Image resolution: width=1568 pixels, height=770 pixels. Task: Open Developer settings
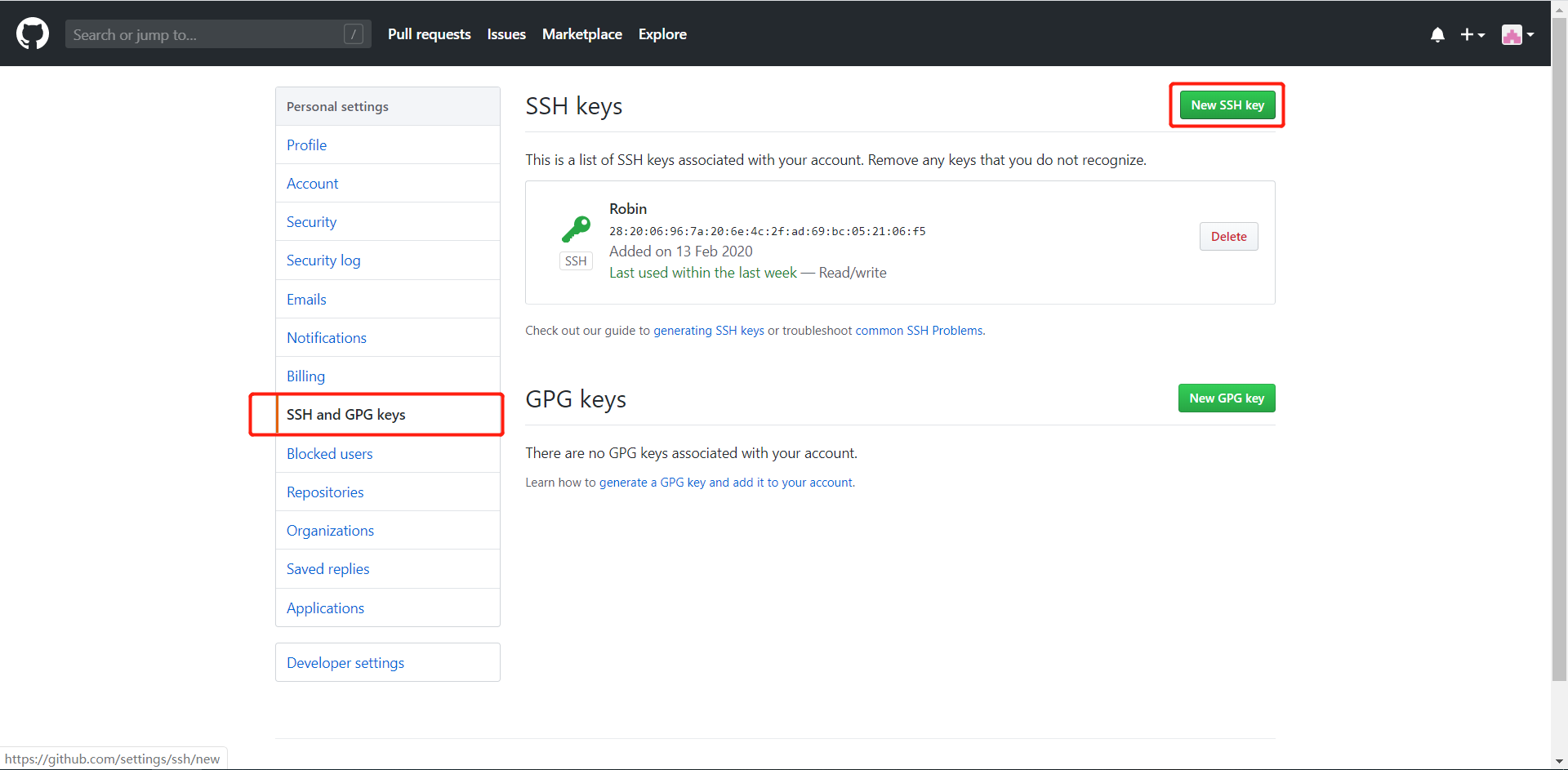click(x=388, y=663)
